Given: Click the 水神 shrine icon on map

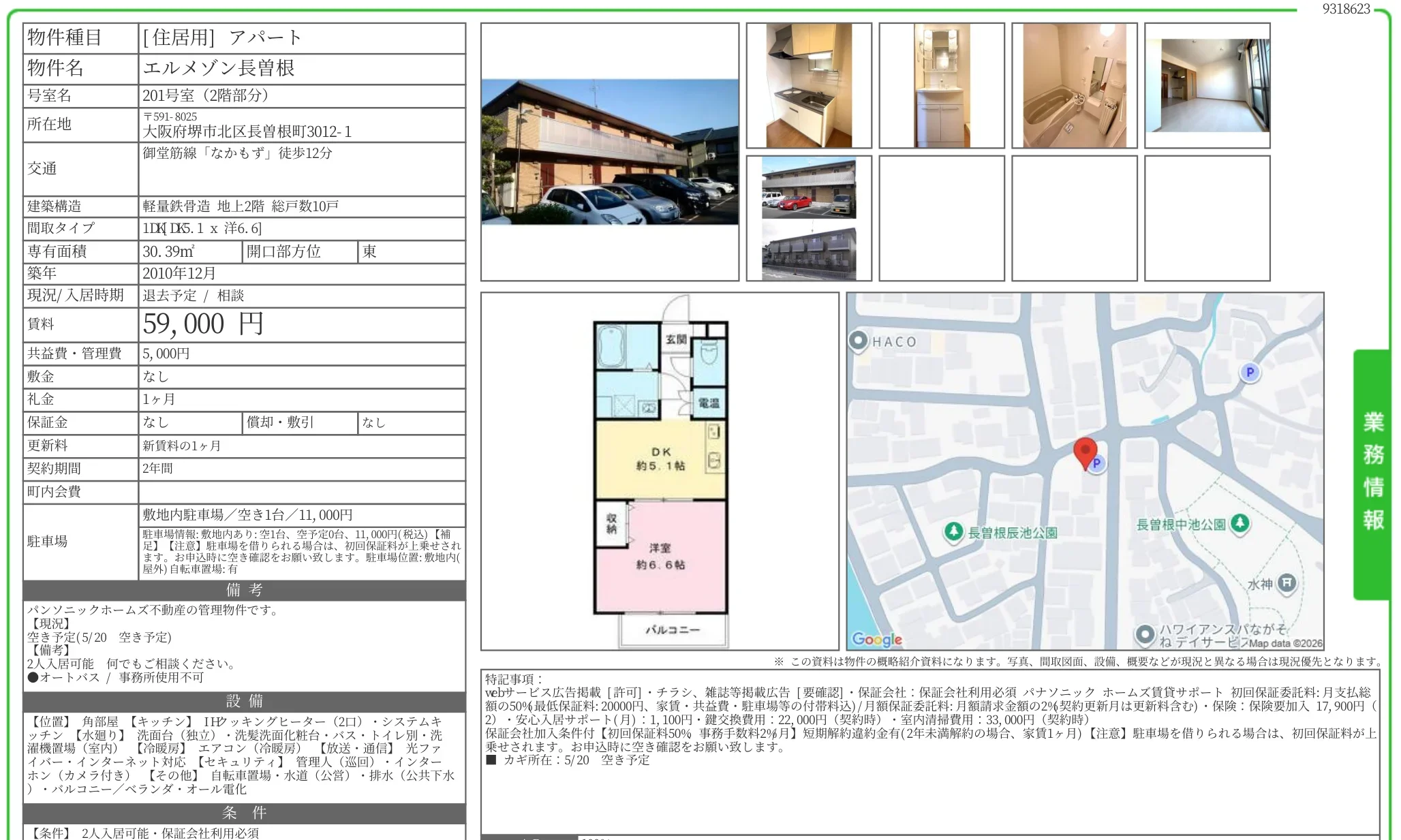Looking at the screenshot, I should tap(1287, 582).
